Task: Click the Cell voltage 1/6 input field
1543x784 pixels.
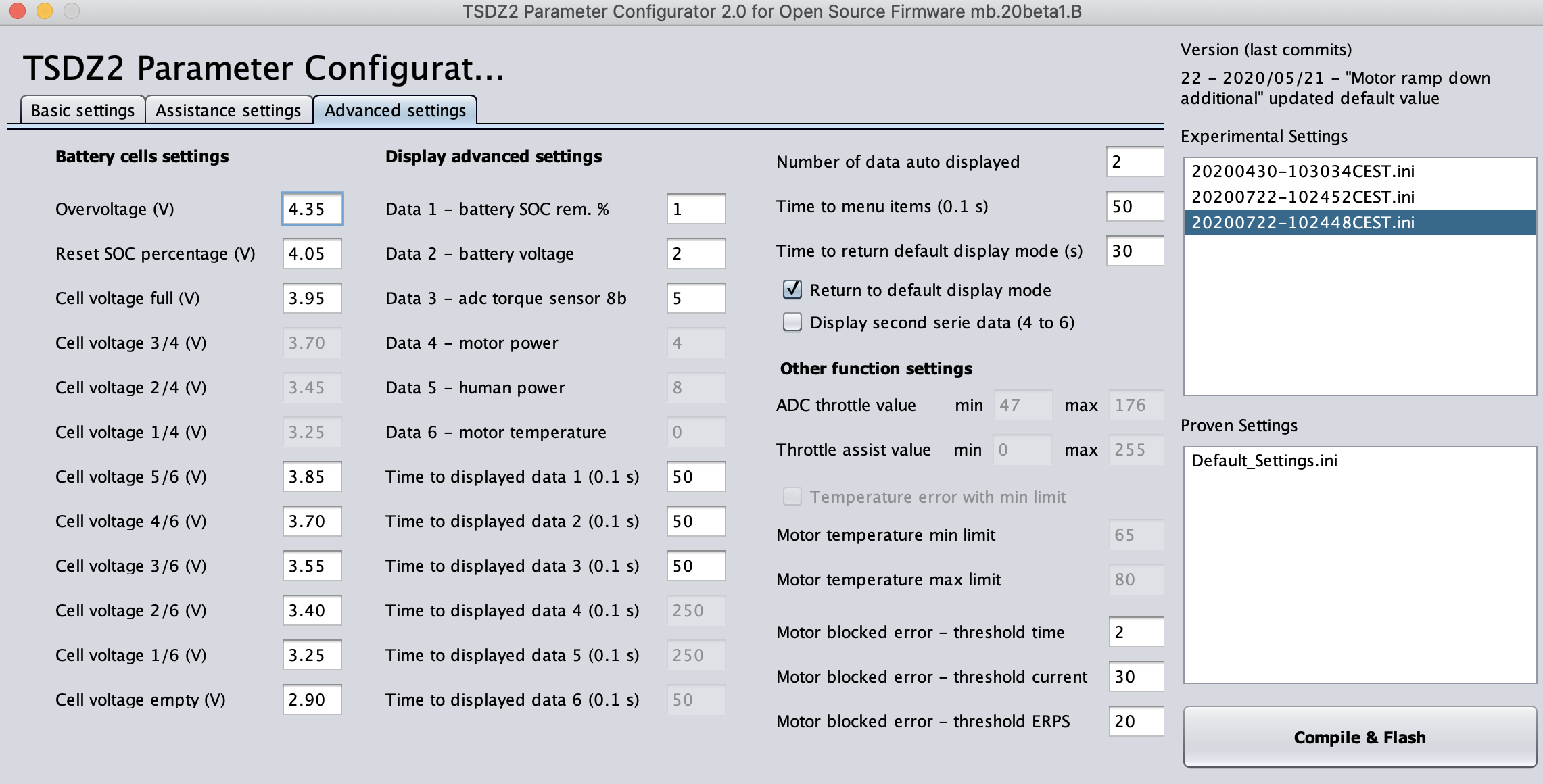Action: [312, 655]
